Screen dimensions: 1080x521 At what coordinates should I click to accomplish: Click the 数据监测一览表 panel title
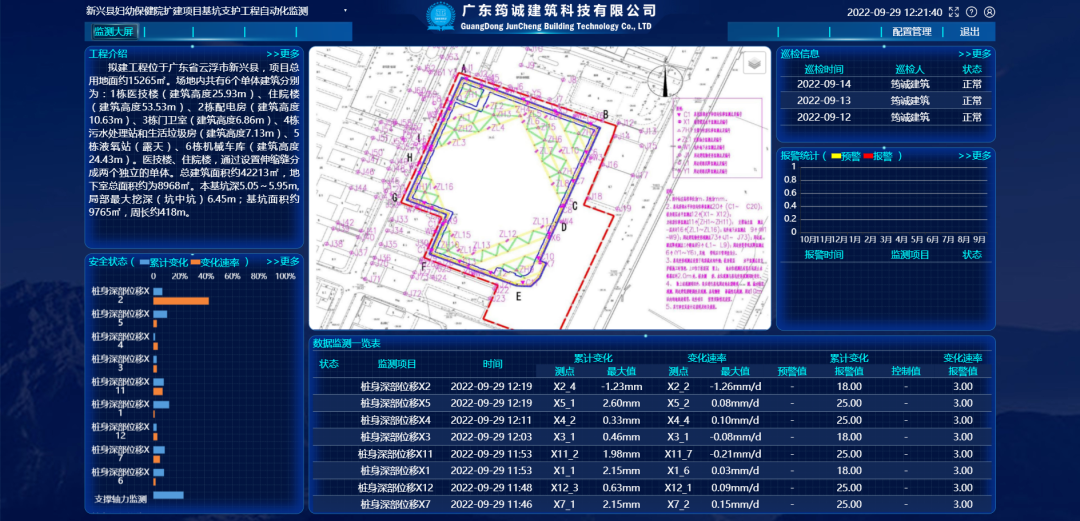click(x=346, y=343)
